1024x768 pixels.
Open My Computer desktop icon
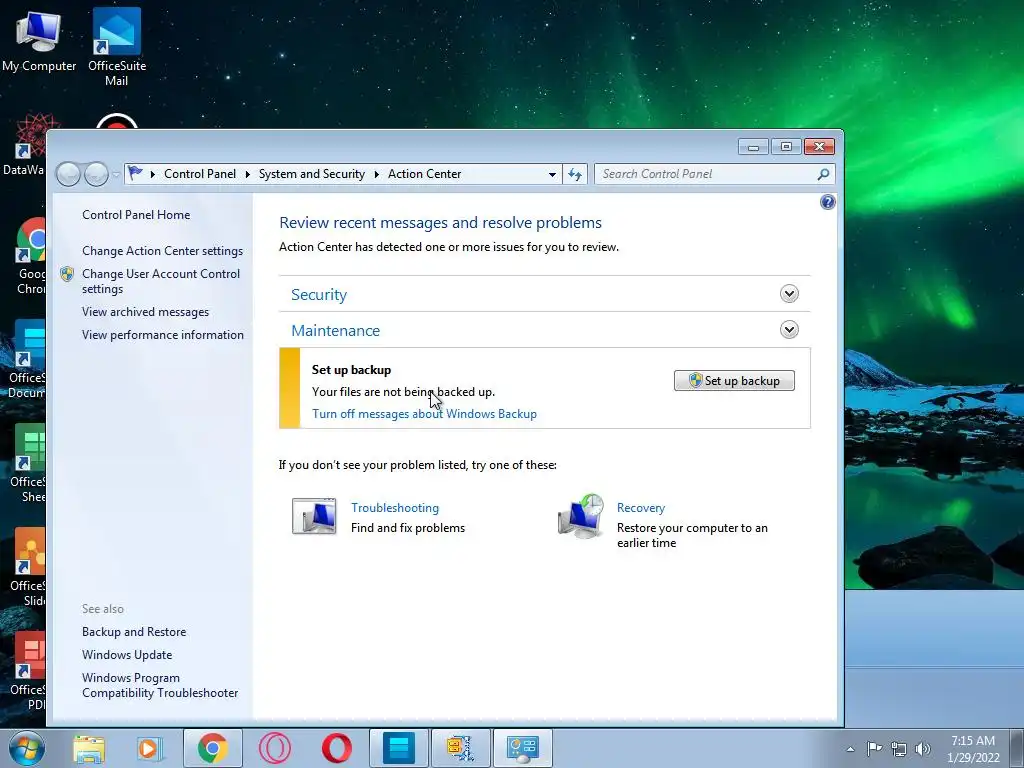tap(39, 39)
